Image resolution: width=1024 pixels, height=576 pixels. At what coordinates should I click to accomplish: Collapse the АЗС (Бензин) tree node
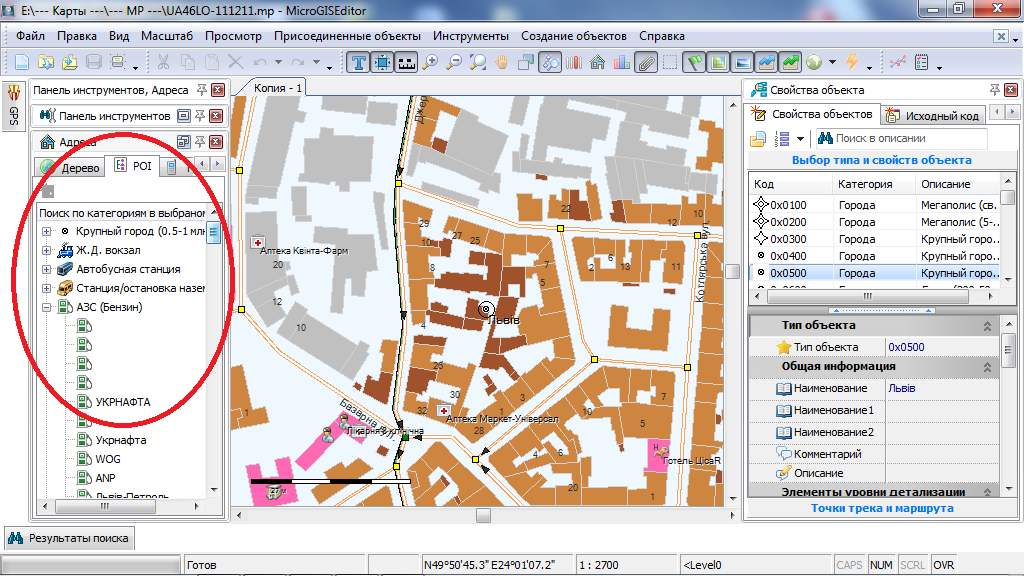[x=47, y=307]
